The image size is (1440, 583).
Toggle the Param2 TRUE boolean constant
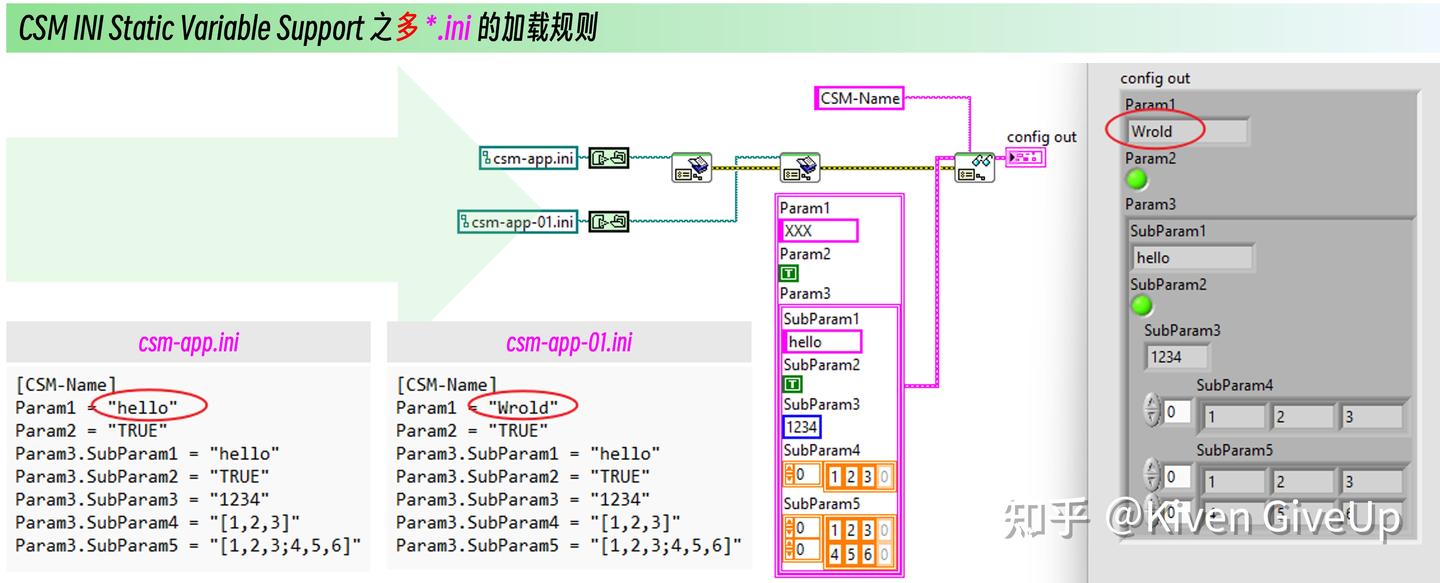click(789, 273)
